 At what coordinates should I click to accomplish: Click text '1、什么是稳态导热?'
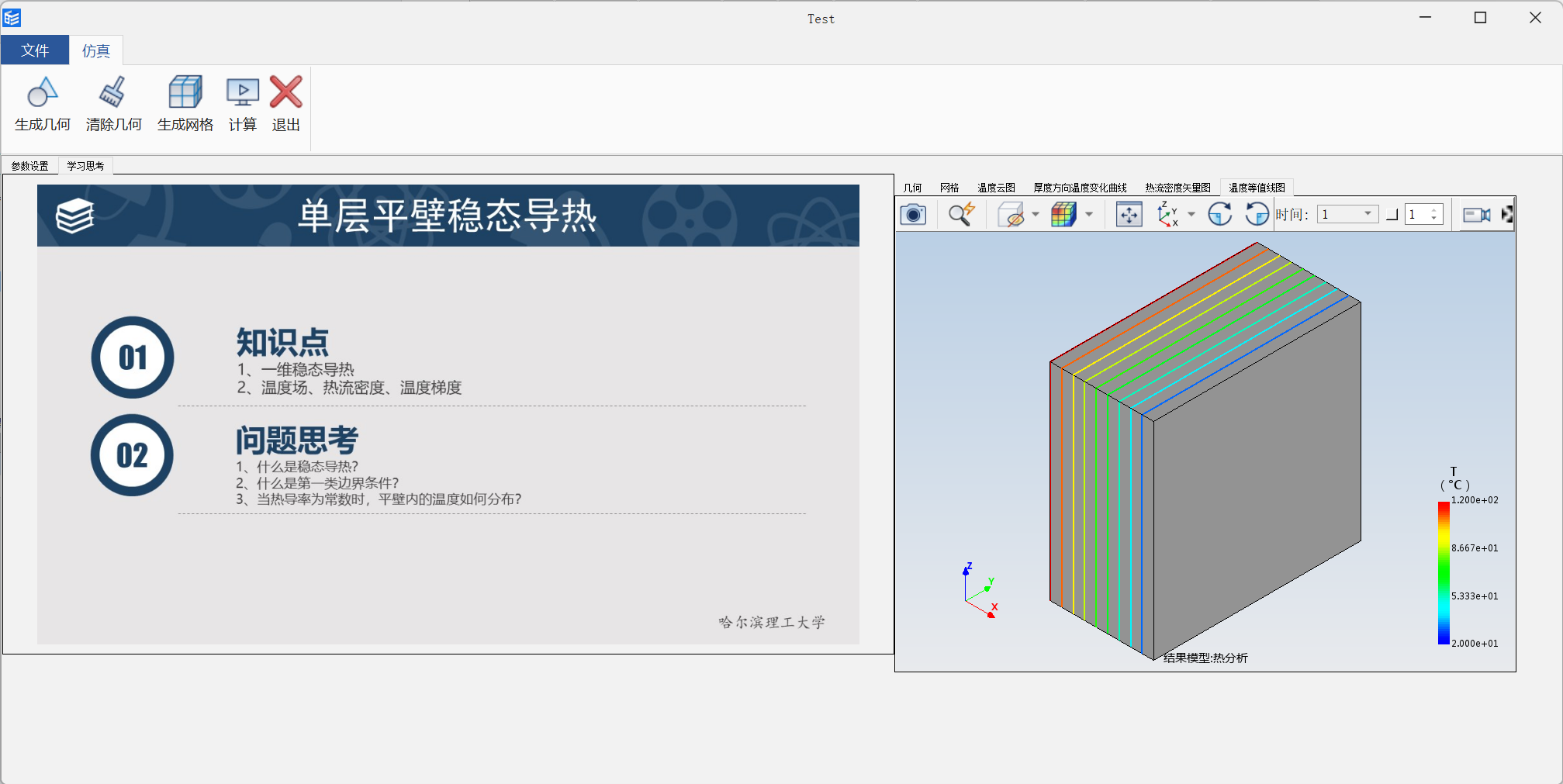(x=297, y=466)
